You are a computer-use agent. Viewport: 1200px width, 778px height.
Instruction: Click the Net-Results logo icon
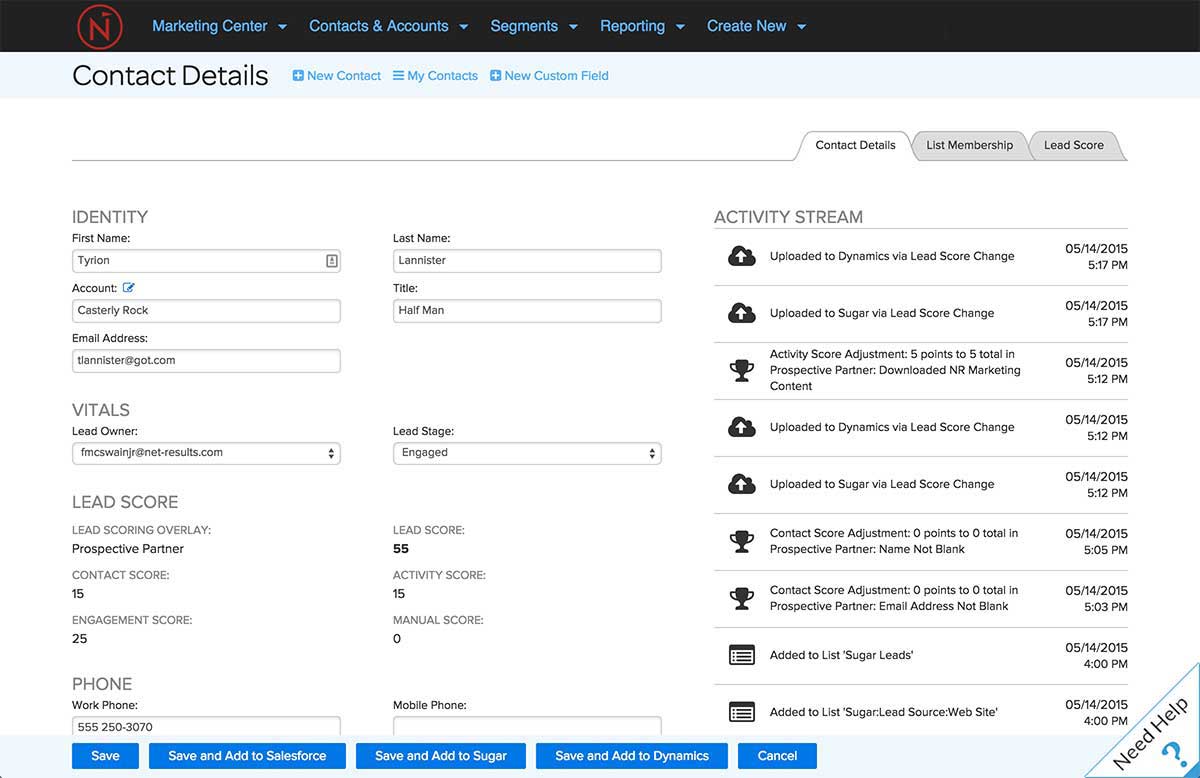(100, 26)
